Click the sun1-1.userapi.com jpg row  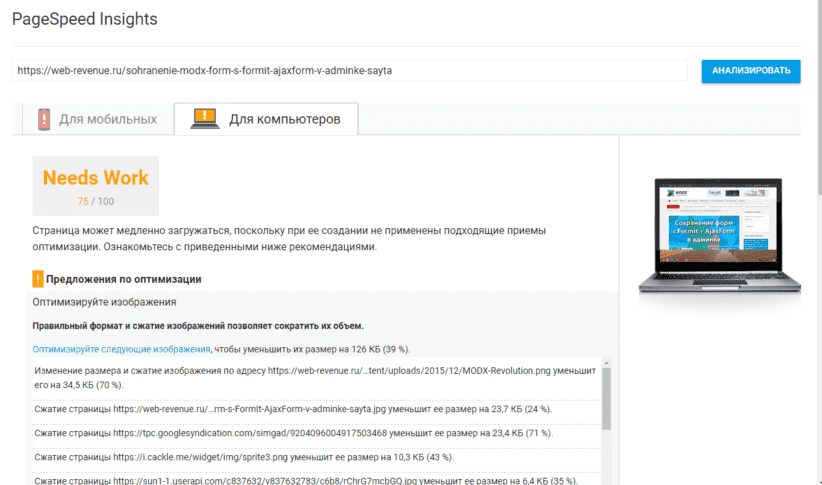point(316,480)
